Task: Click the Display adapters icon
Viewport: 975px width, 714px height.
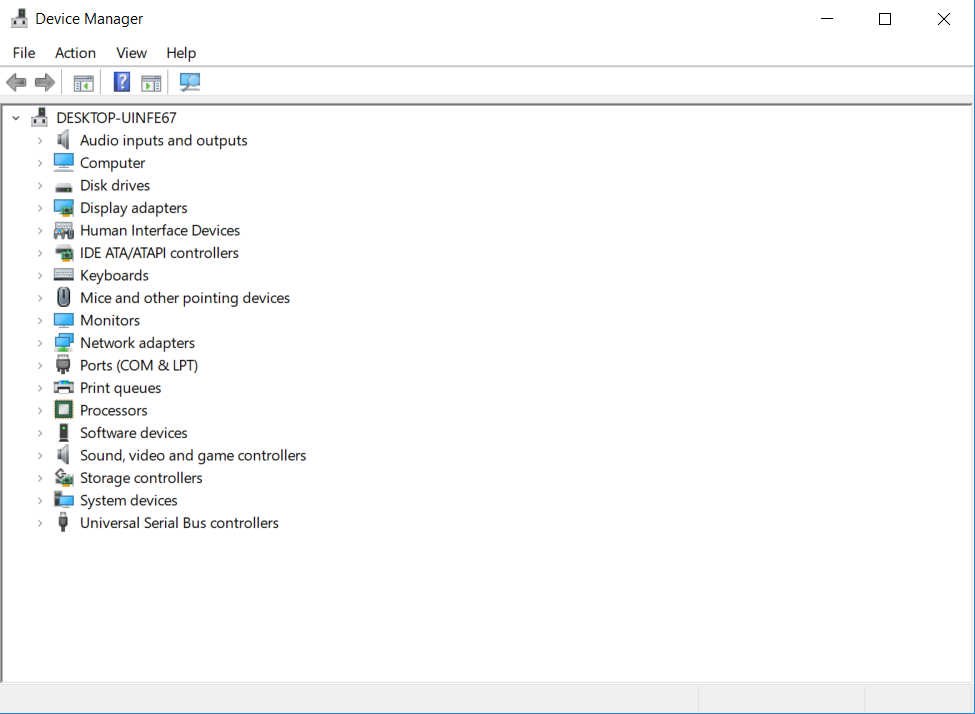Action: click(x=63, y=208)
